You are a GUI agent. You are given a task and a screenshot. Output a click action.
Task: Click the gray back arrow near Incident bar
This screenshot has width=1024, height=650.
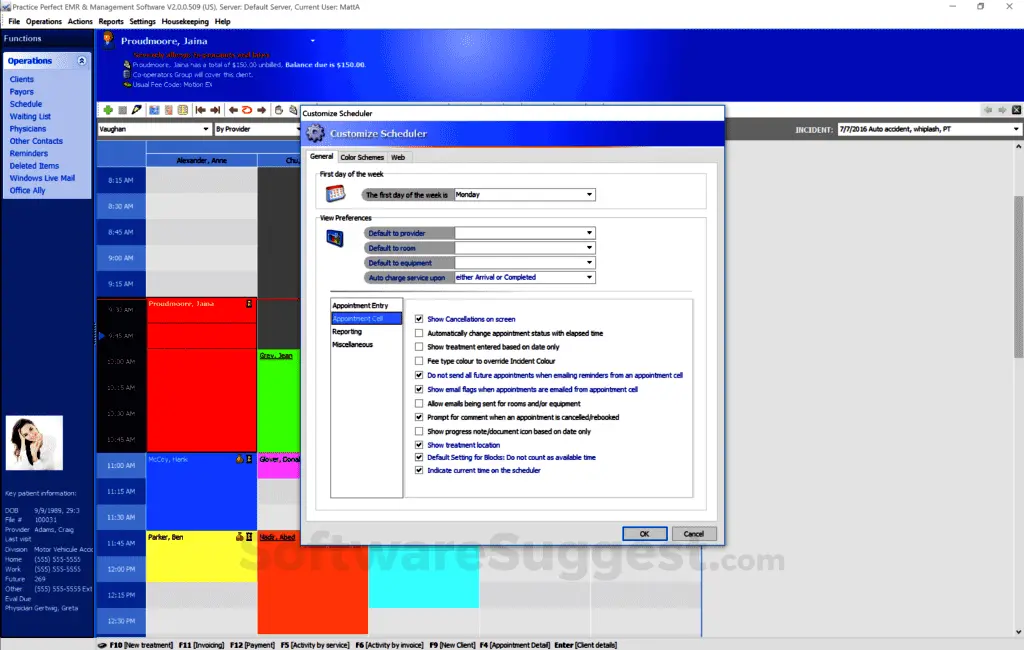click(x=988, y=110)
